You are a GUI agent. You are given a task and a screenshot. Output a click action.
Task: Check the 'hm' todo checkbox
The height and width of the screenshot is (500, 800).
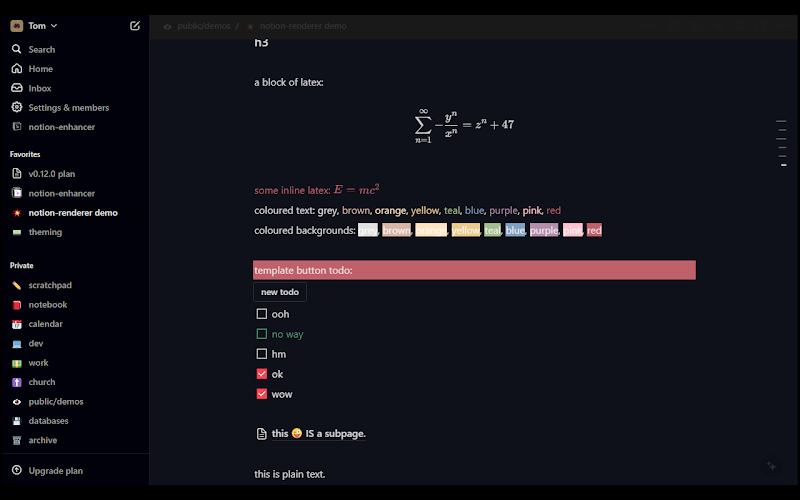pos(262,354)
